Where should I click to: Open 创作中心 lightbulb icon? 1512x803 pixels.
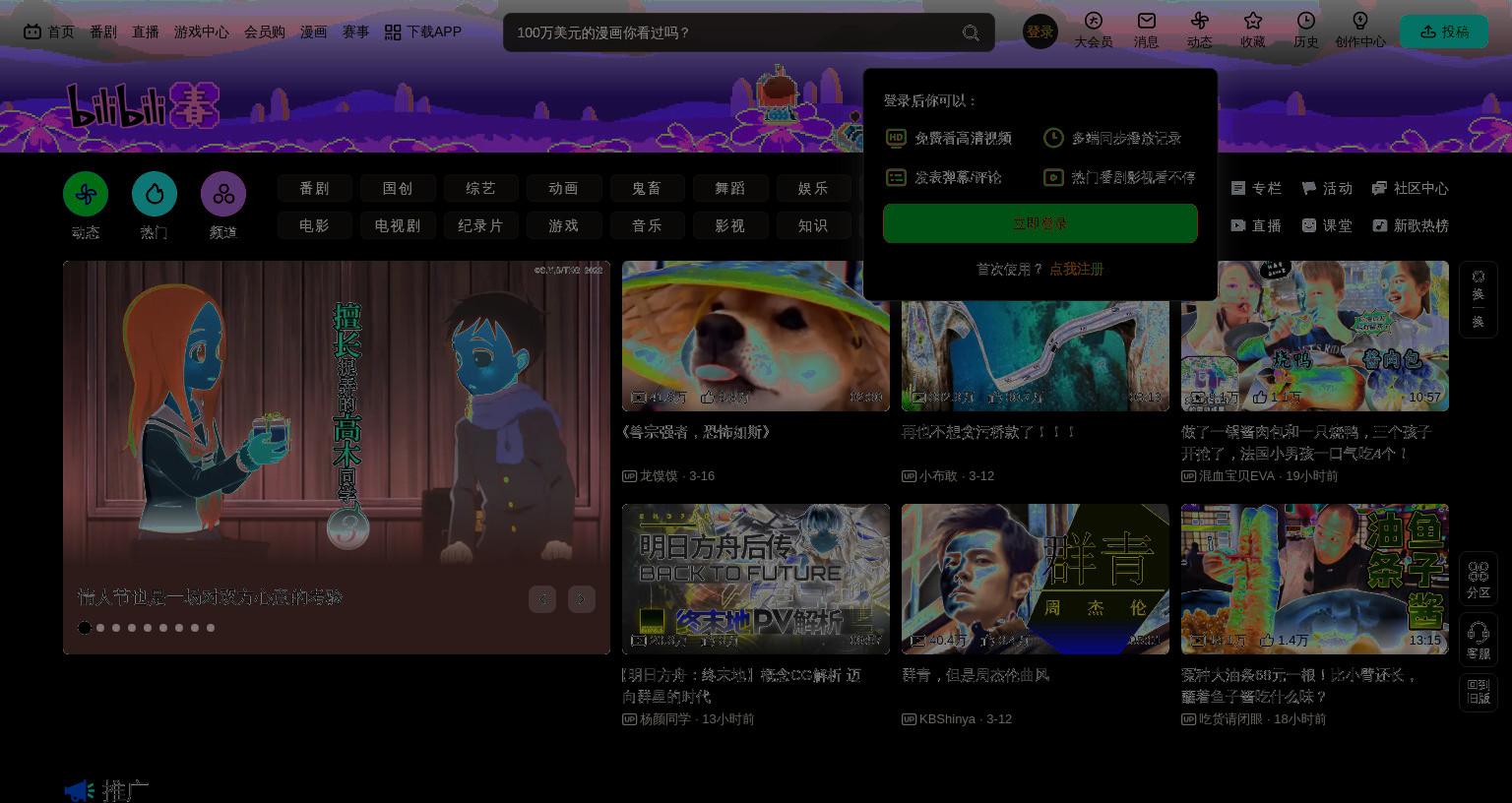pos(1360,21)
